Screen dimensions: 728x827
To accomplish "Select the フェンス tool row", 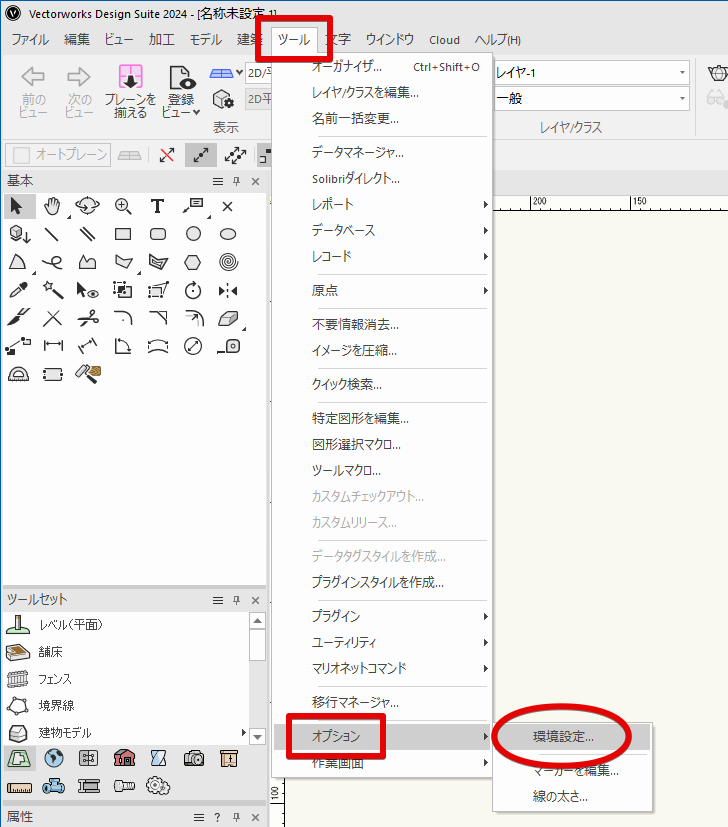I will tap(126, 679).
